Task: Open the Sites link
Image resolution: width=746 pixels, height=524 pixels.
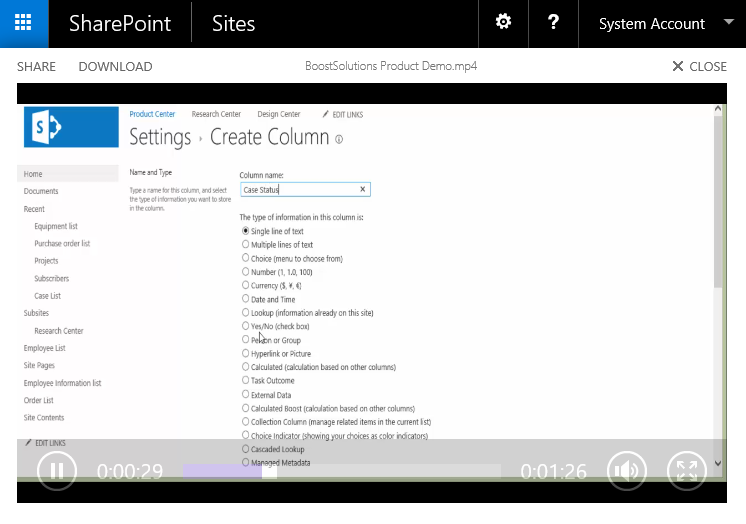Action: pos(233,23)
